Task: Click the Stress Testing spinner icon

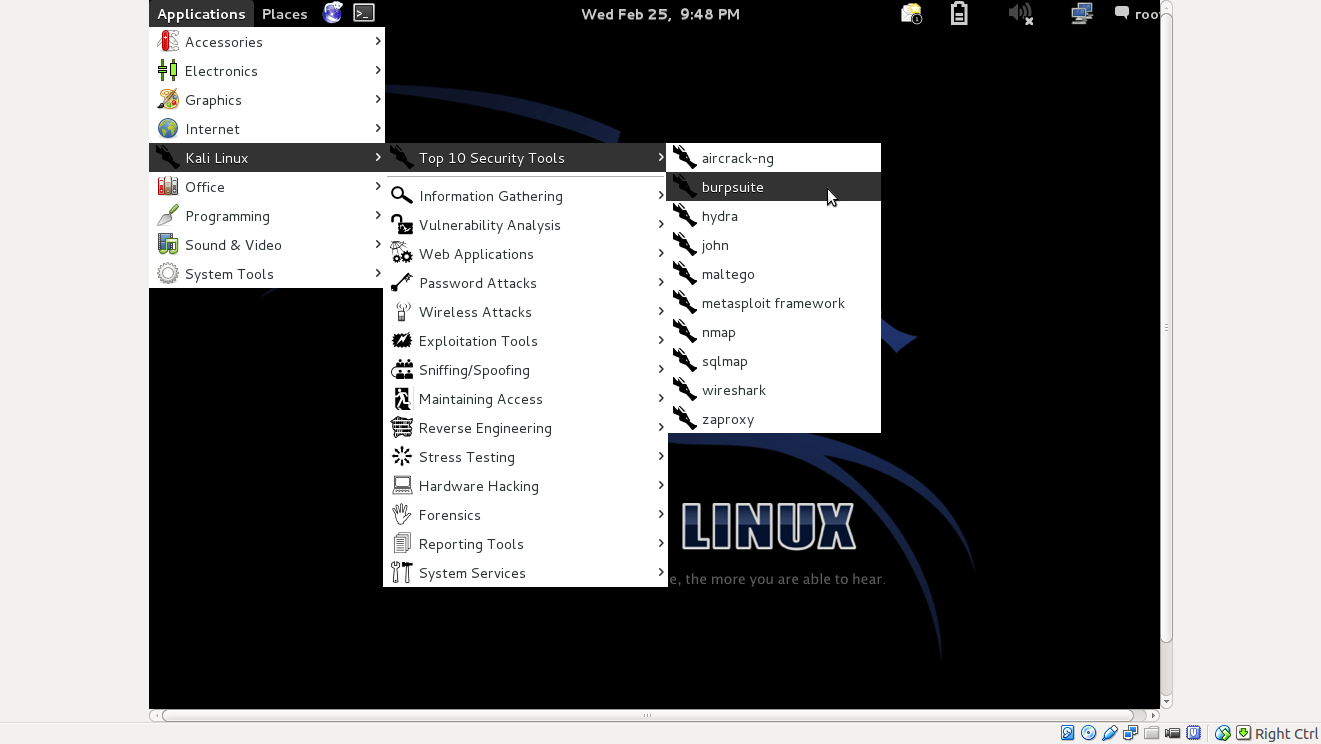Action: click(x=402, y=457)
